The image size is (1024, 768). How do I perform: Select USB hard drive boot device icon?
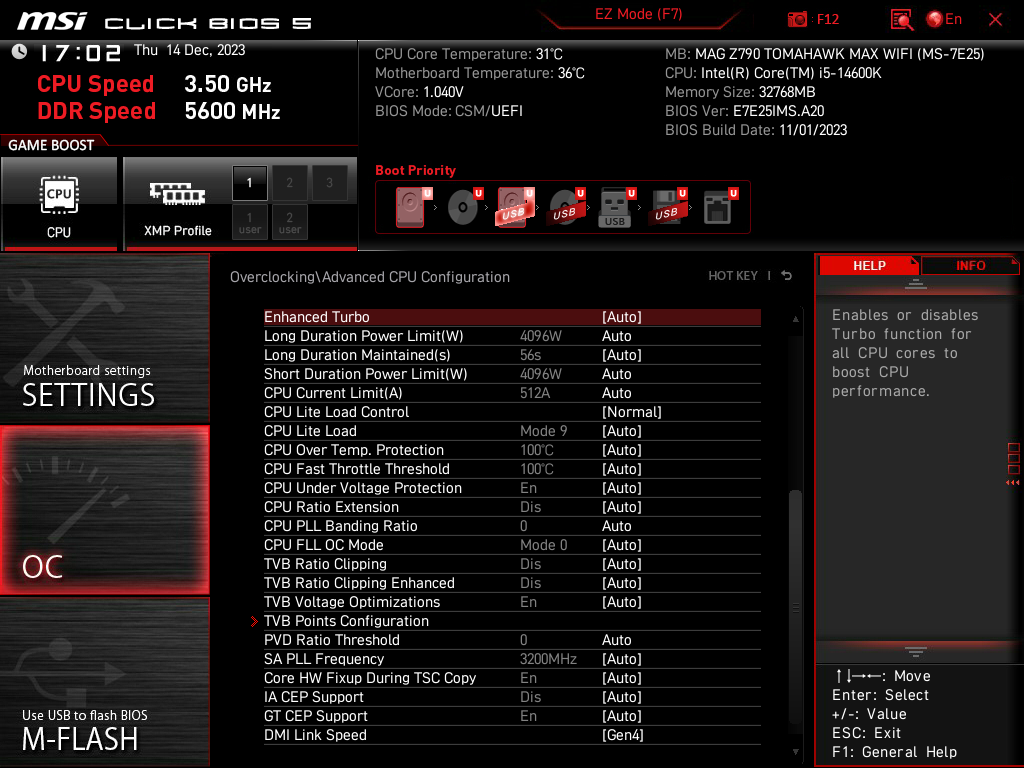pyautogui.click(x=515, y=207)
